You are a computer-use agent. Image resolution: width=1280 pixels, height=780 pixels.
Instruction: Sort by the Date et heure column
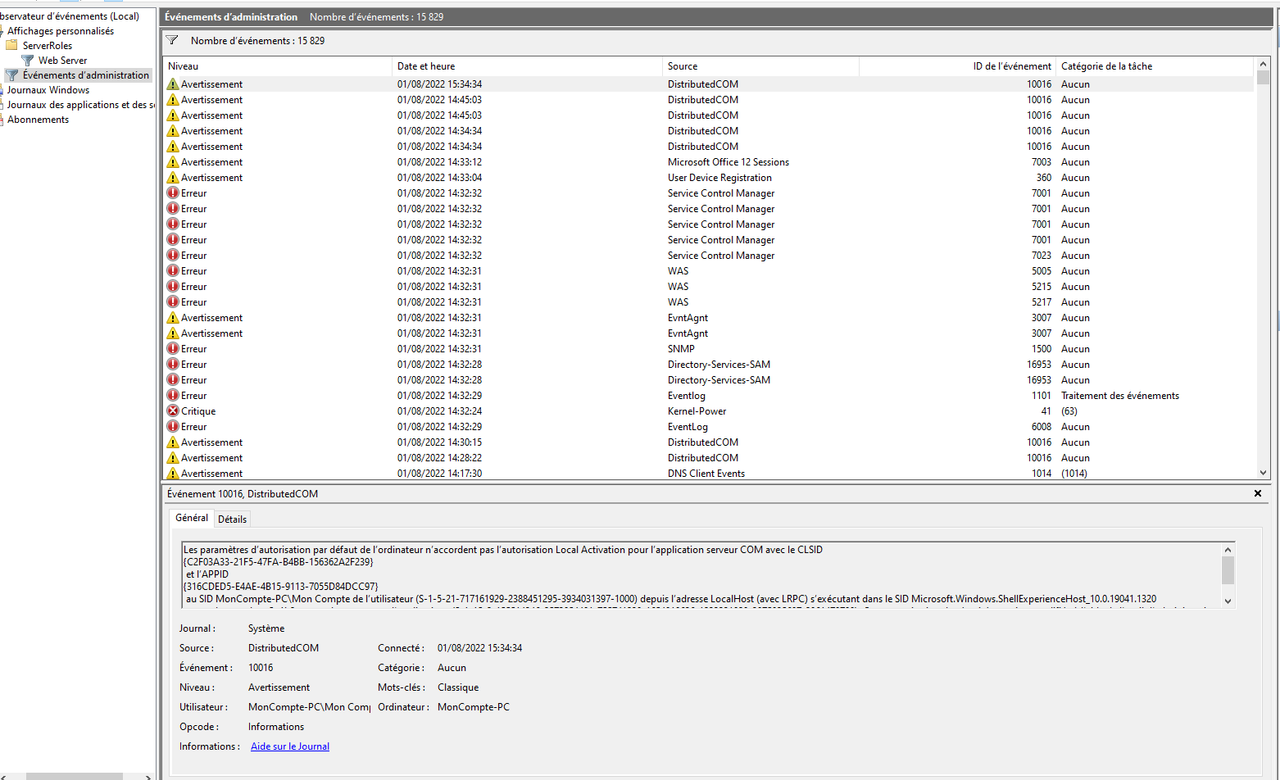coord(528,66)
